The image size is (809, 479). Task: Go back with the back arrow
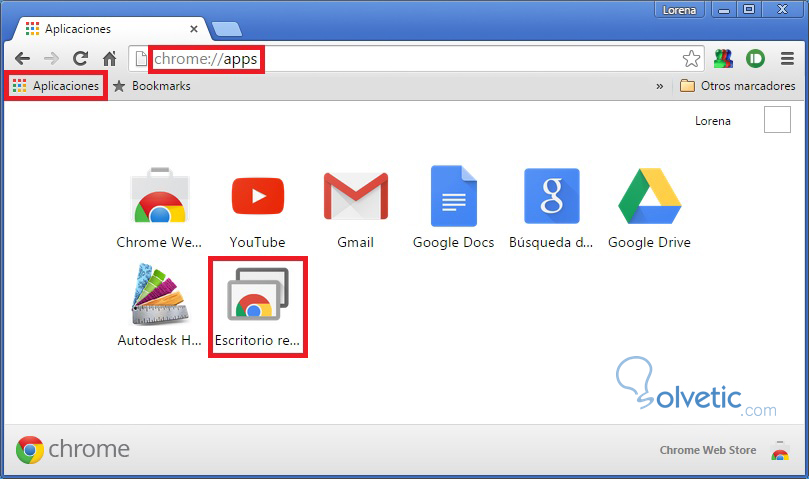22,58
